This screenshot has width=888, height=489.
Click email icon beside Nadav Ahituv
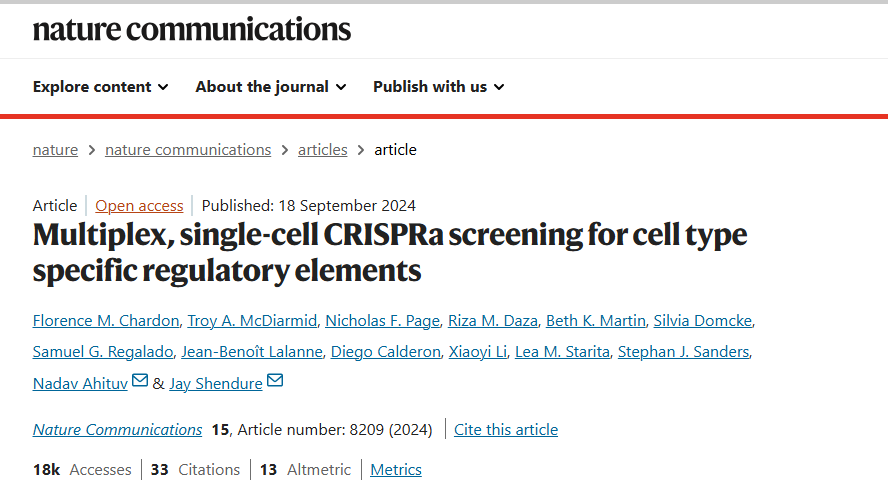(x=140, y=381)
